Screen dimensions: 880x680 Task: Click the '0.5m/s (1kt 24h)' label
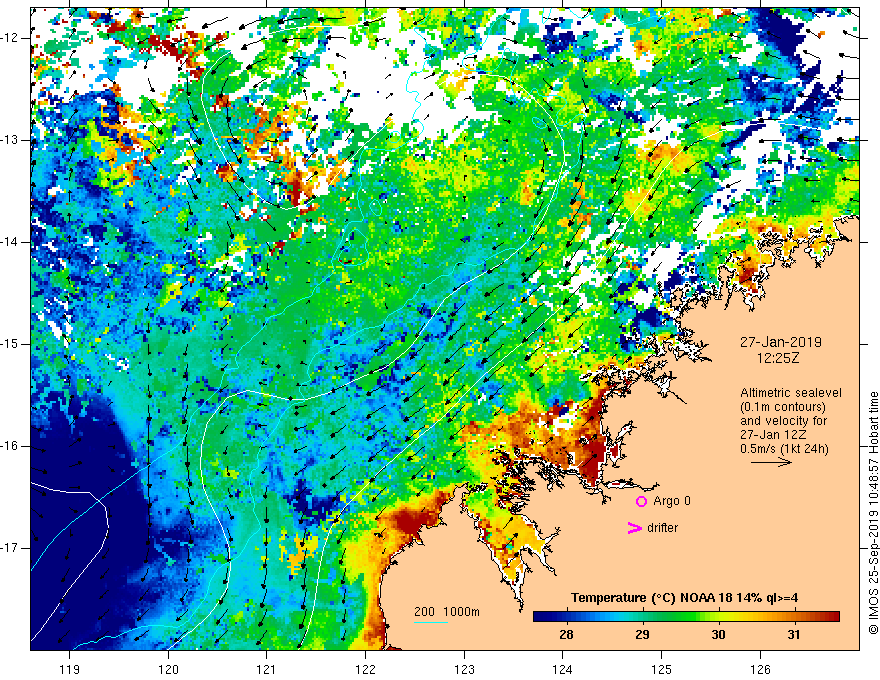(784, 449)
